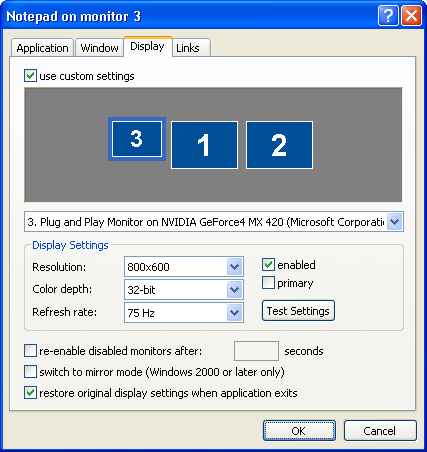Screen dimensions: 427x452
Task: Switch to the Application tab
Action: pos(42,48)
